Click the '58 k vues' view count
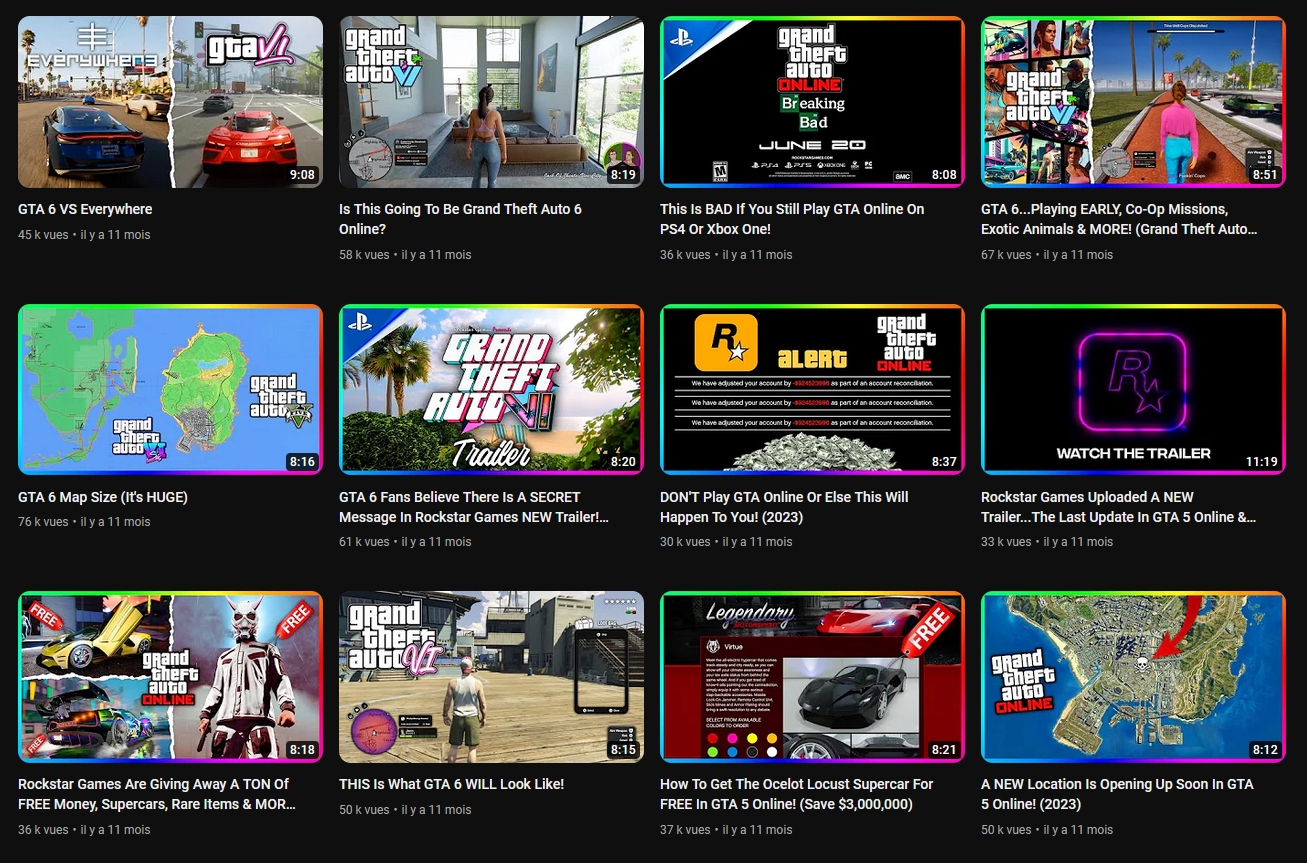Viewport: 1307px width, 863px height. coord(365,255)
